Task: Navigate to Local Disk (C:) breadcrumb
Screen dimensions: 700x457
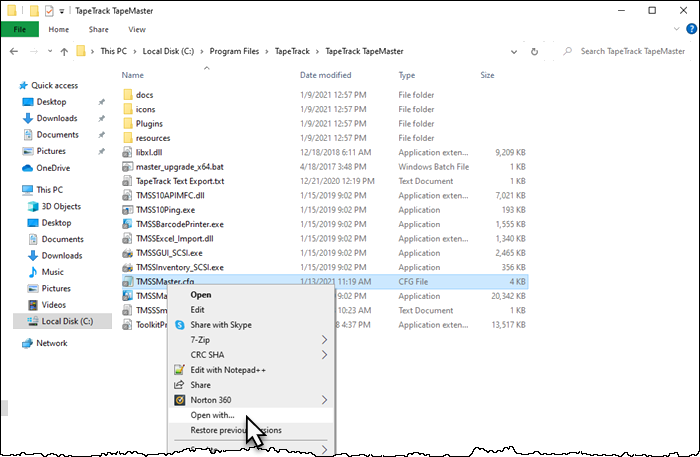Action: point(168,51)
